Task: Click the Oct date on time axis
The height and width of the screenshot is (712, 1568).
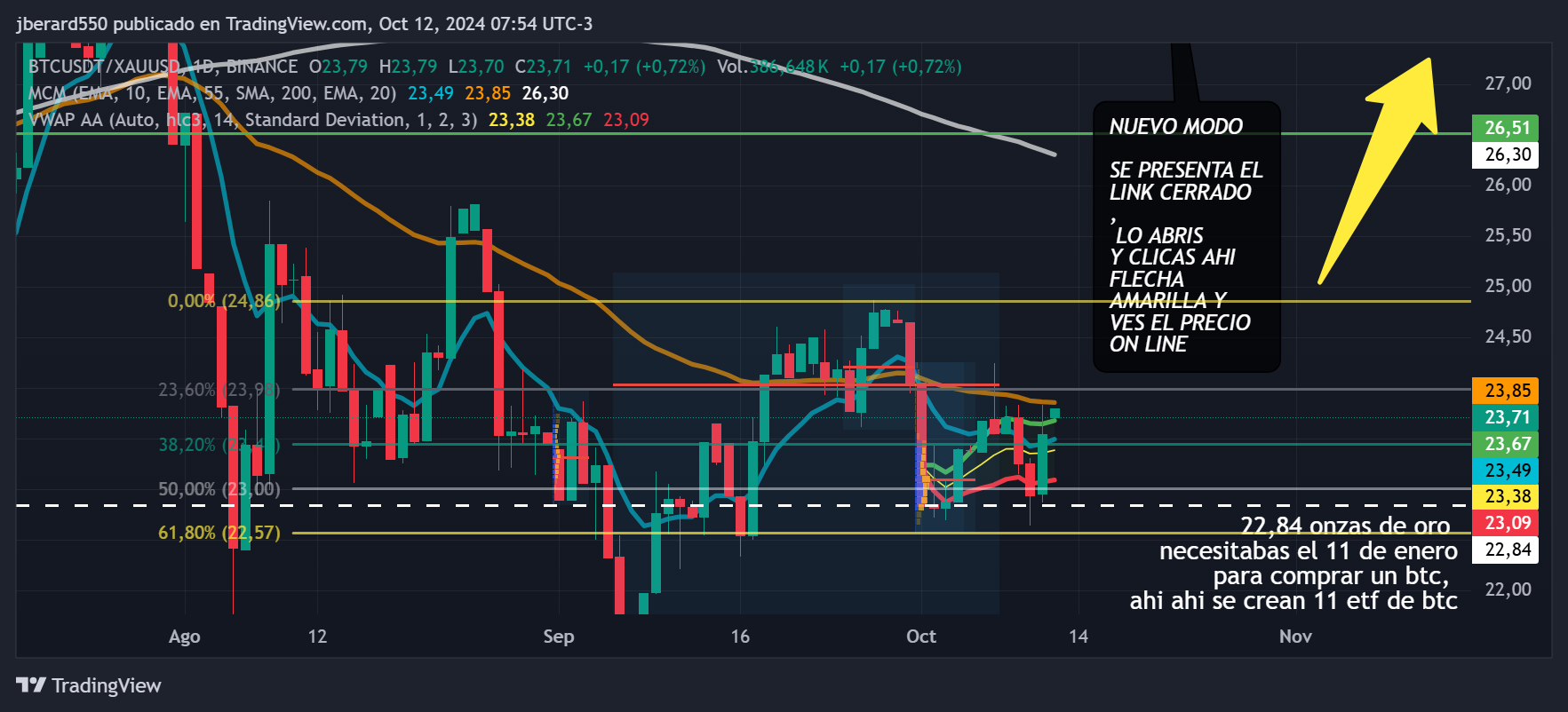Action: click(x=920, y=637)
